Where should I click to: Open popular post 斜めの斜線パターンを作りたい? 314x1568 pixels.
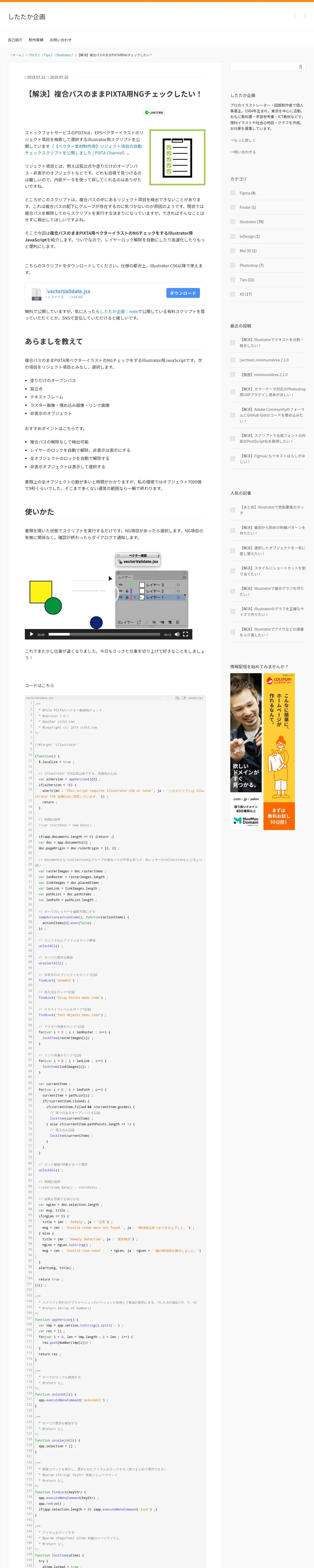point(273,530)
